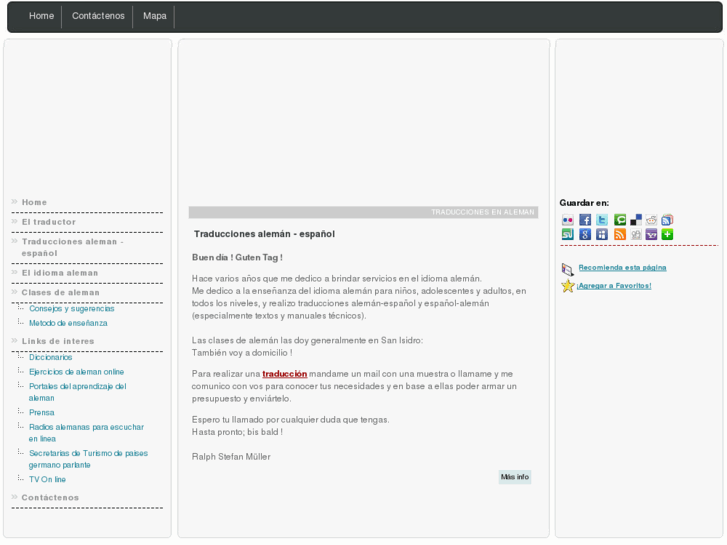
Task: Save the page to Yahoo bookmarks
Action: (x=651, y=234)
